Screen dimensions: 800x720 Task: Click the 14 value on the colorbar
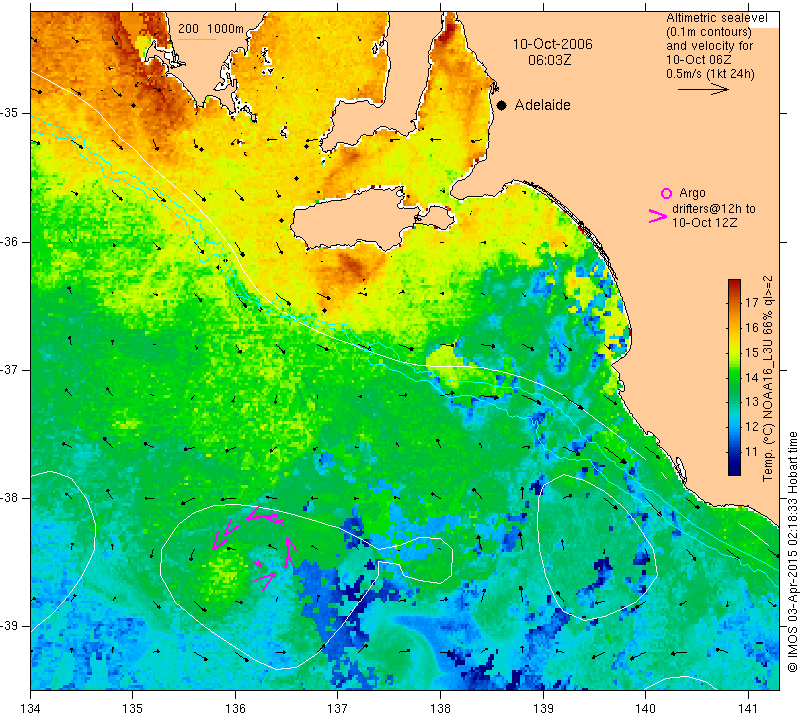[752, 377]
